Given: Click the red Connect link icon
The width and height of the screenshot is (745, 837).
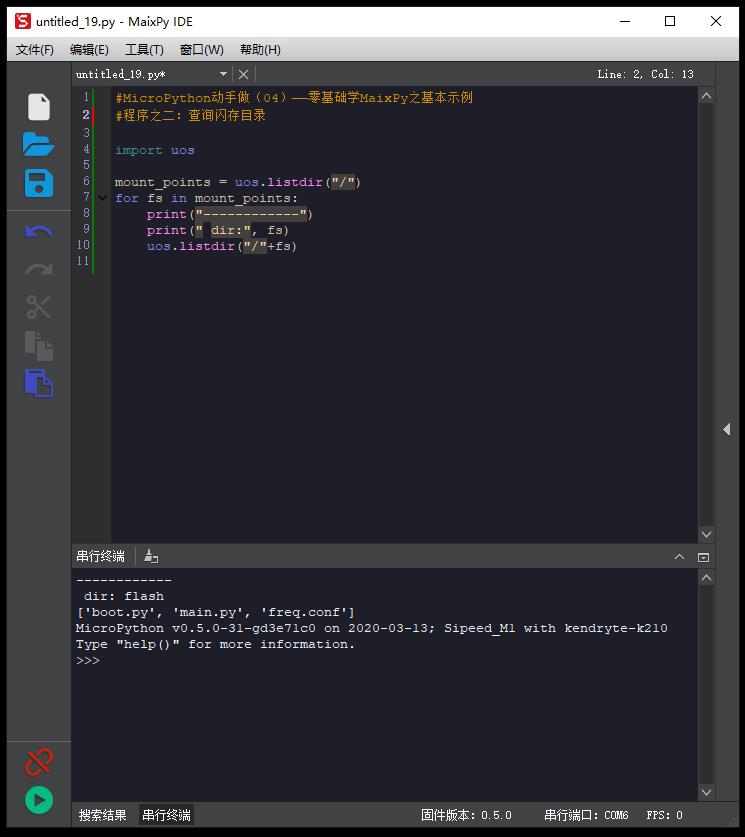Looking at the screenshot, I should [x=38, y=762].
